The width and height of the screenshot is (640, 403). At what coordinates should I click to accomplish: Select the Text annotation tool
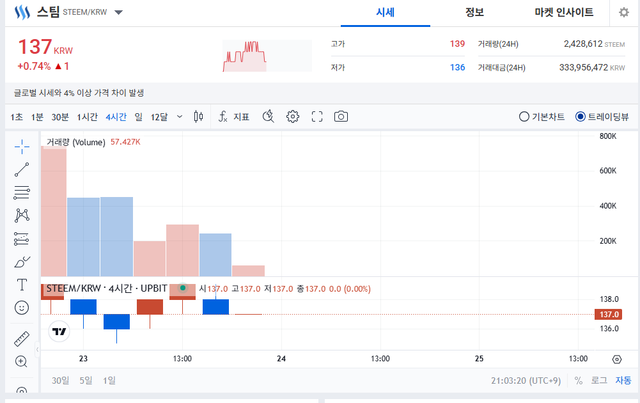click(22, 285)
